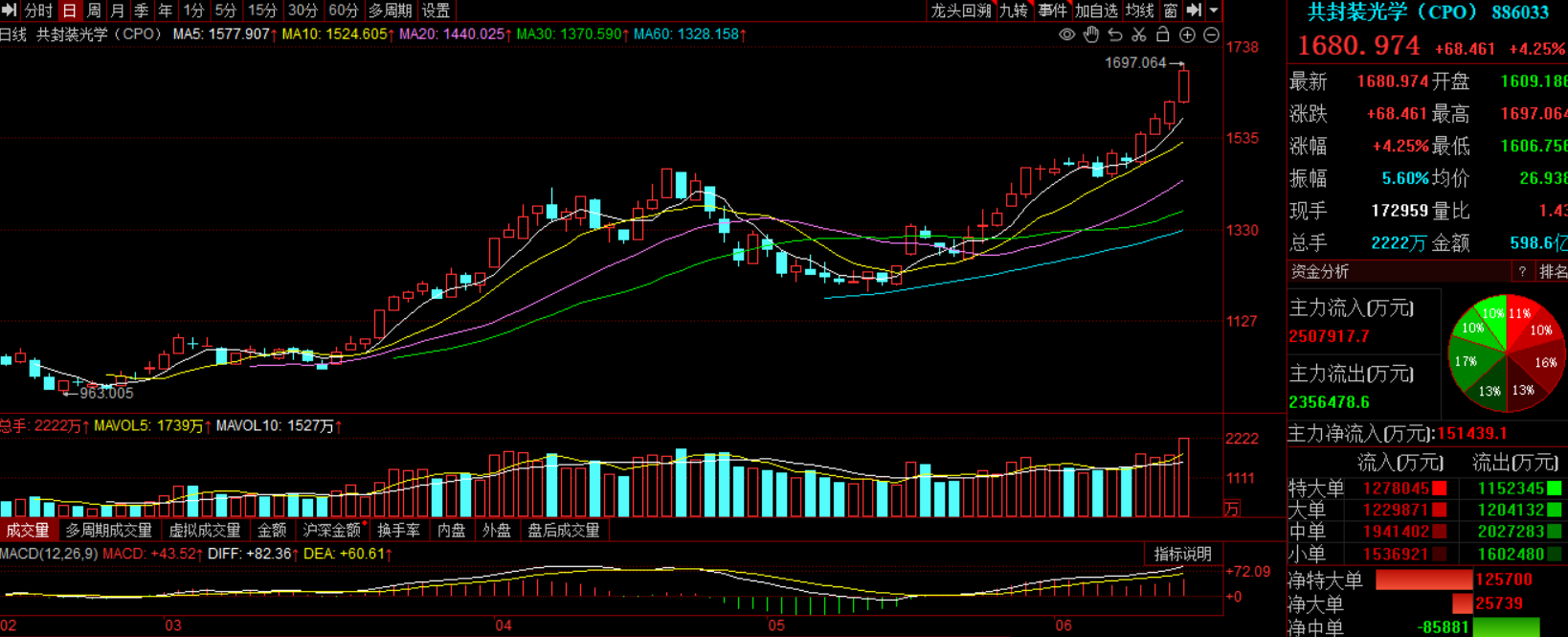Select the hand pan tool

click(1091, 34)
